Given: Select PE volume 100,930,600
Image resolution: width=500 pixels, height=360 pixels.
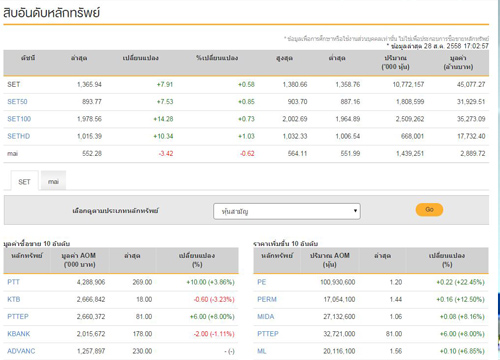Looking at the screenshot, I should (x=338, y=282).
